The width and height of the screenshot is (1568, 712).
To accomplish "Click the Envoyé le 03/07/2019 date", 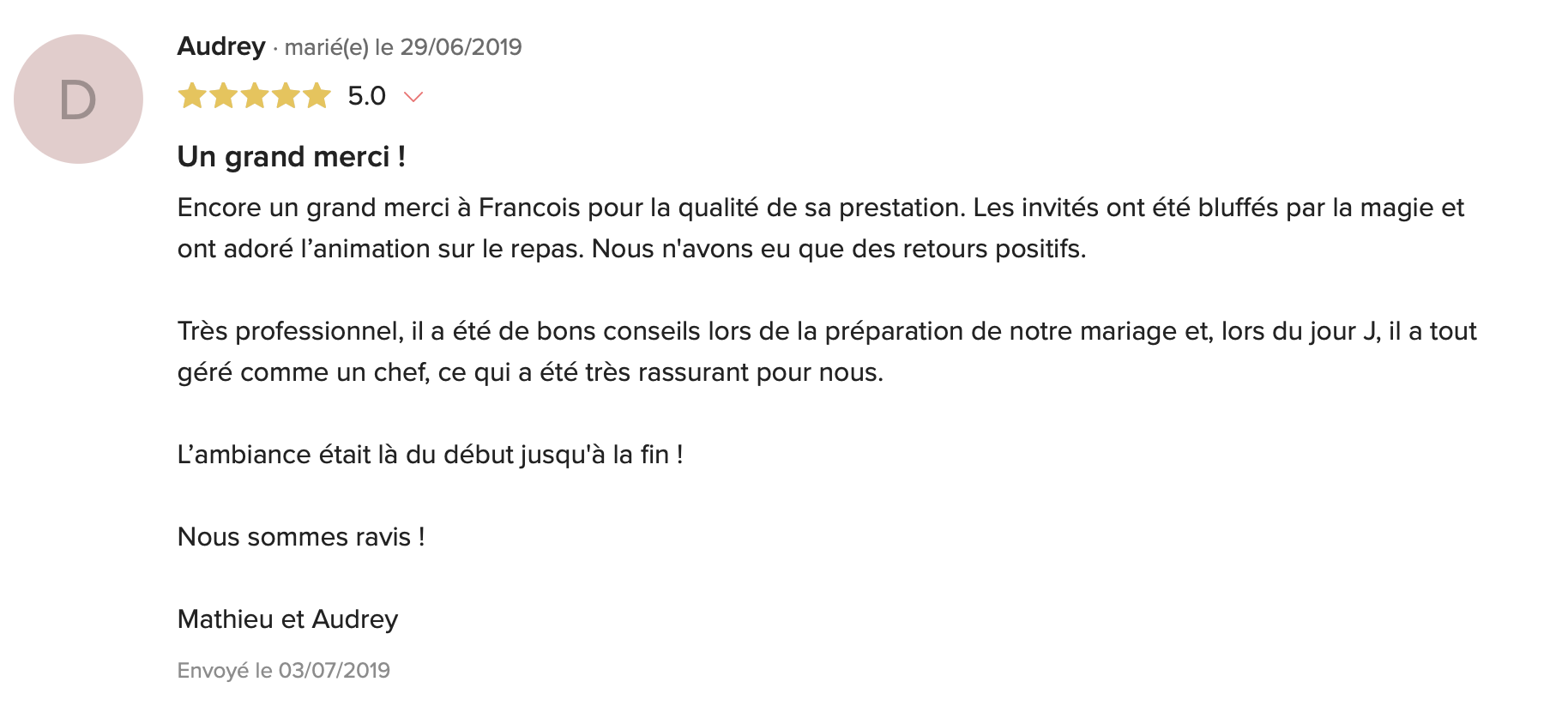I will pyautogui.click(x=283, y=671).
